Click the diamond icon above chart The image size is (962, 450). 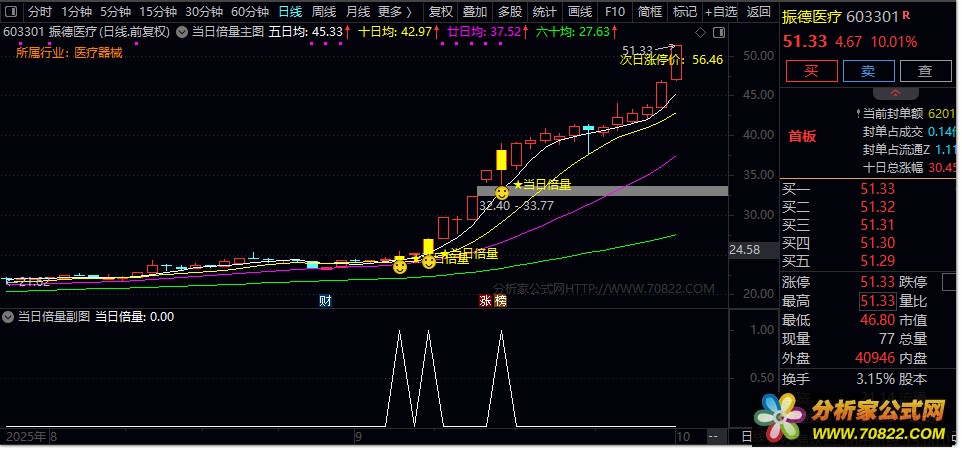[x=701, y=33]
